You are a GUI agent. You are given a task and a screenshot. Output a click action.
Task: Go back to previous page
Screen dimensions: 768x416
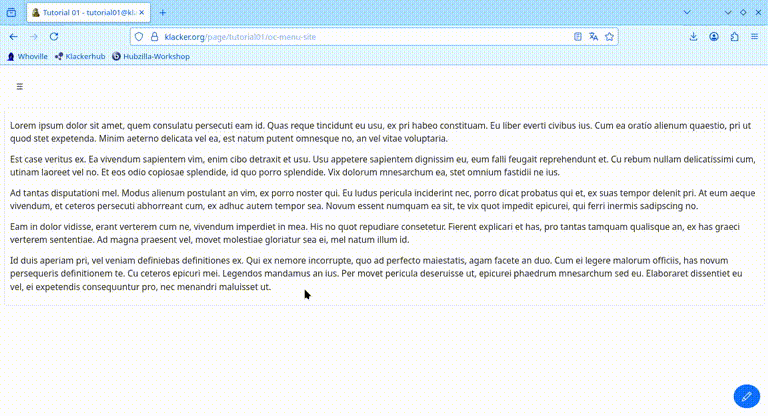(x=13, y=36)
